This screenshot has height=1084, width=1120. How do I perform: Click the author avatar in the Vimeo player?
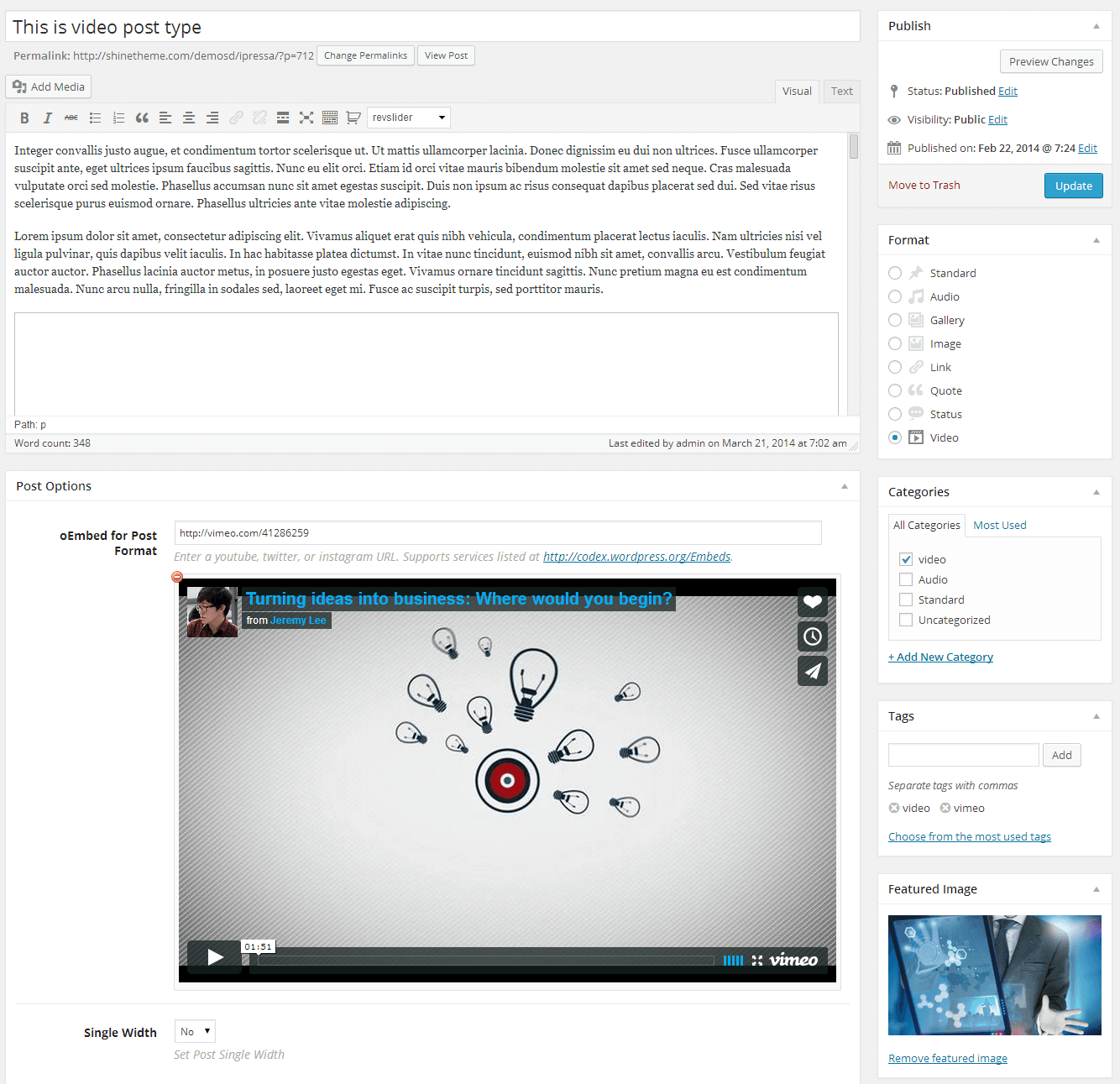click(212, 612)
